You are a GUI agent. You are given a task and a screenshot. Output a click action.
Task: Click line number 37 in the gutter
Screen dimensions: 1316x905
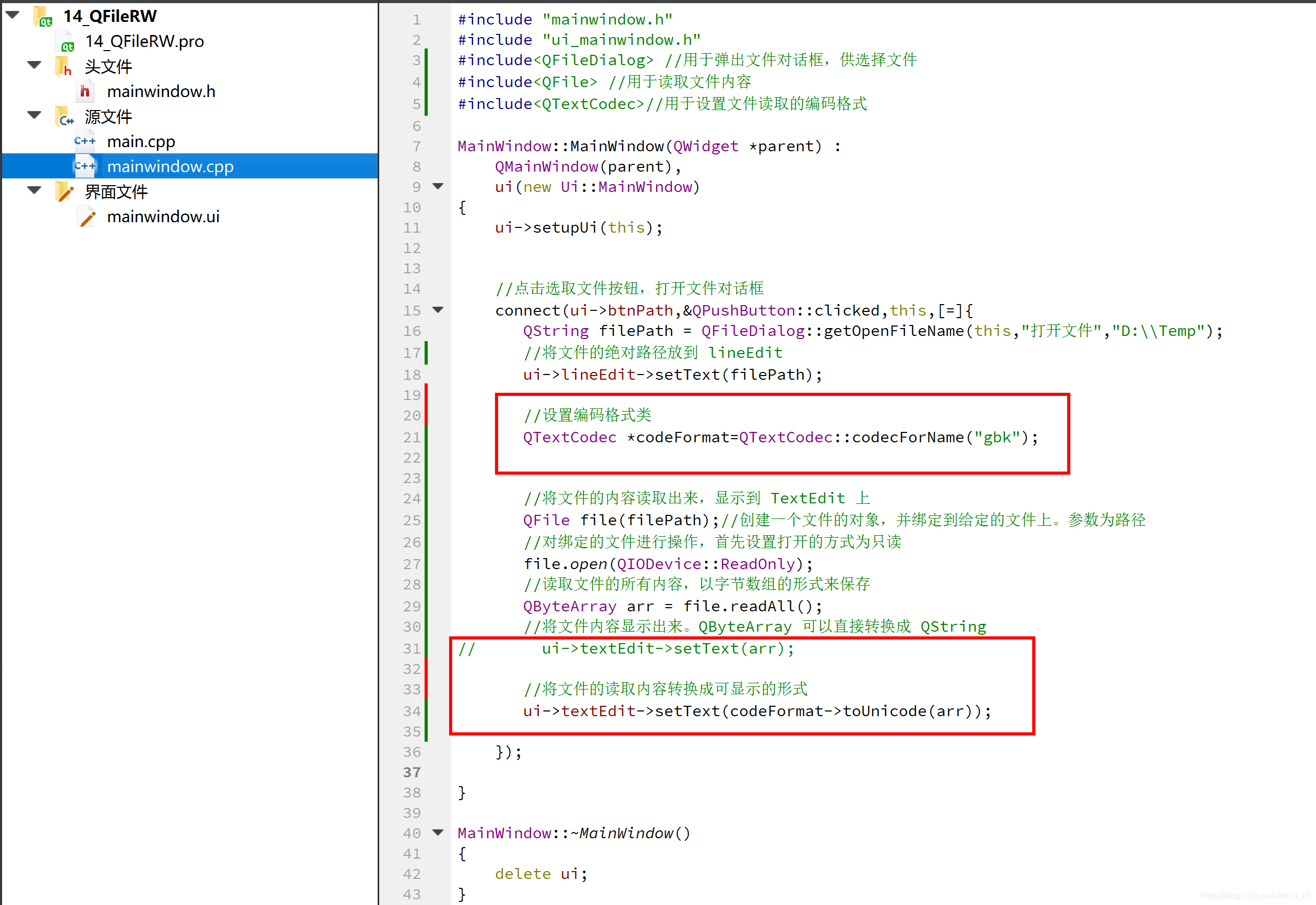pyautogui.click(x=412, y=773)
